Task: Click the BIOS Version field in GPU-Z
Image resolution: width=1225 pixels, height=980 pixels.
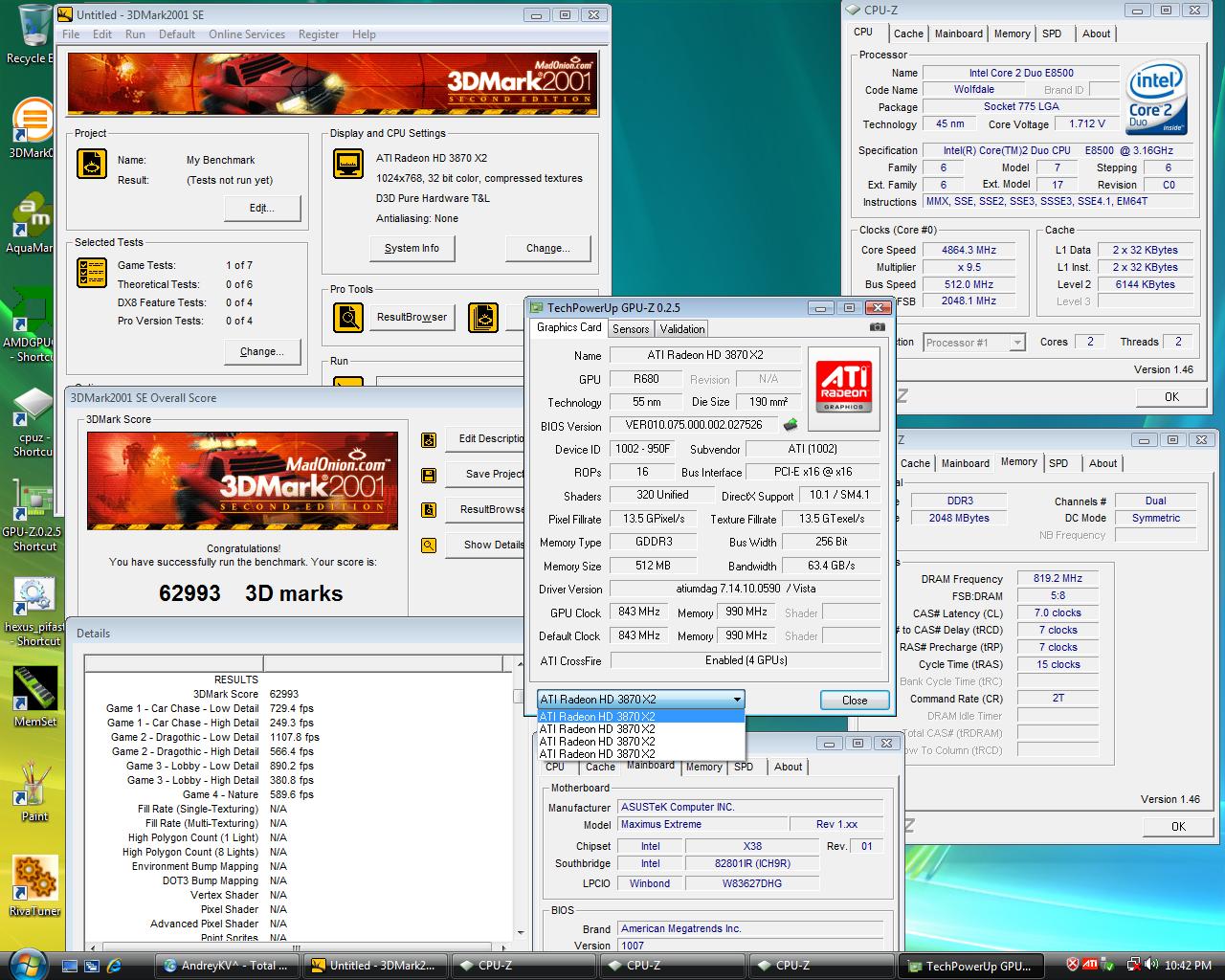Action: pos(694,425)
